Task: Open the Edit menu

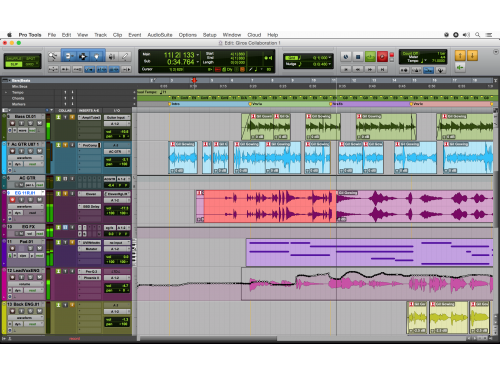Action: tap(66, 35)
